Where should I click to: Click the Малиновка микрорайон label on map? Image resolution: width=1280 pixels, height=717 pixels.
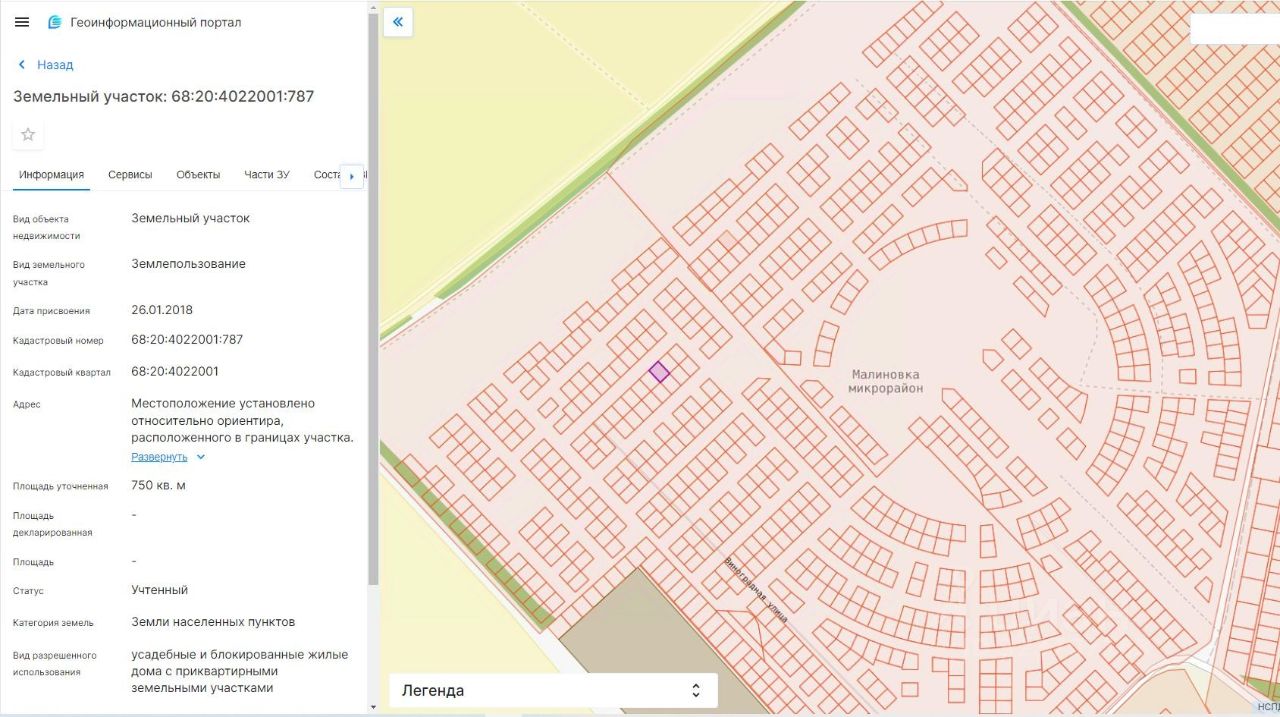click(x=886, y=381)
